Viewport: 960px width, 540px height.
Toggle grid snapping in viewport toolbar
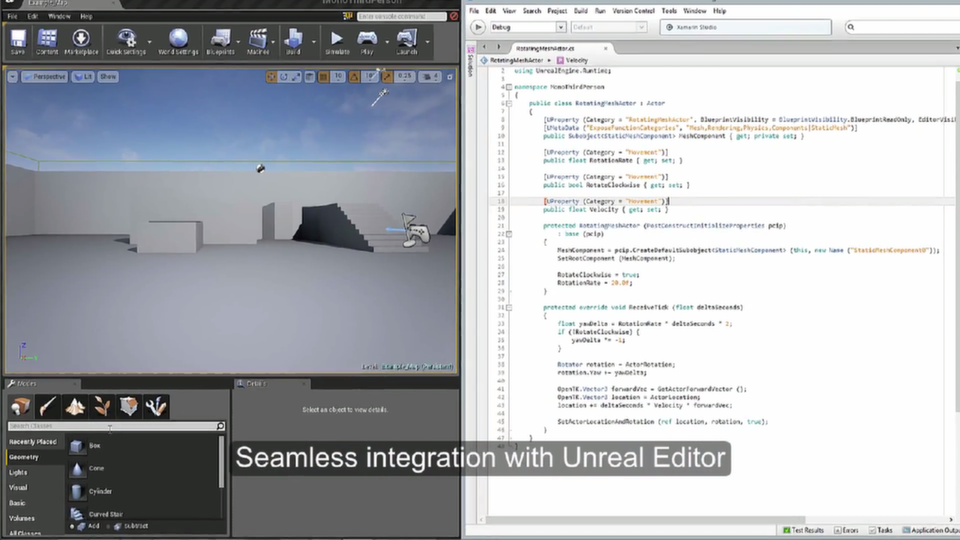point(323,77)
